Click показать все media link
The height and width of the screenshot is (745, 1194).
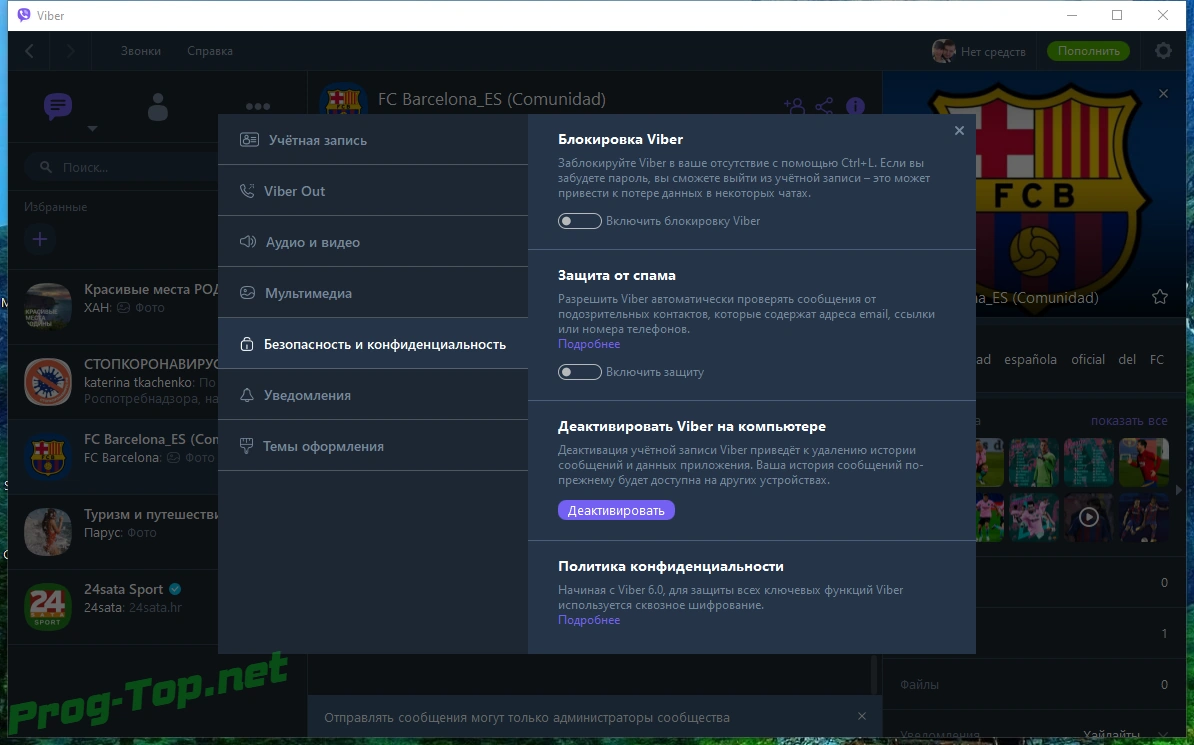click(1129, 420)
